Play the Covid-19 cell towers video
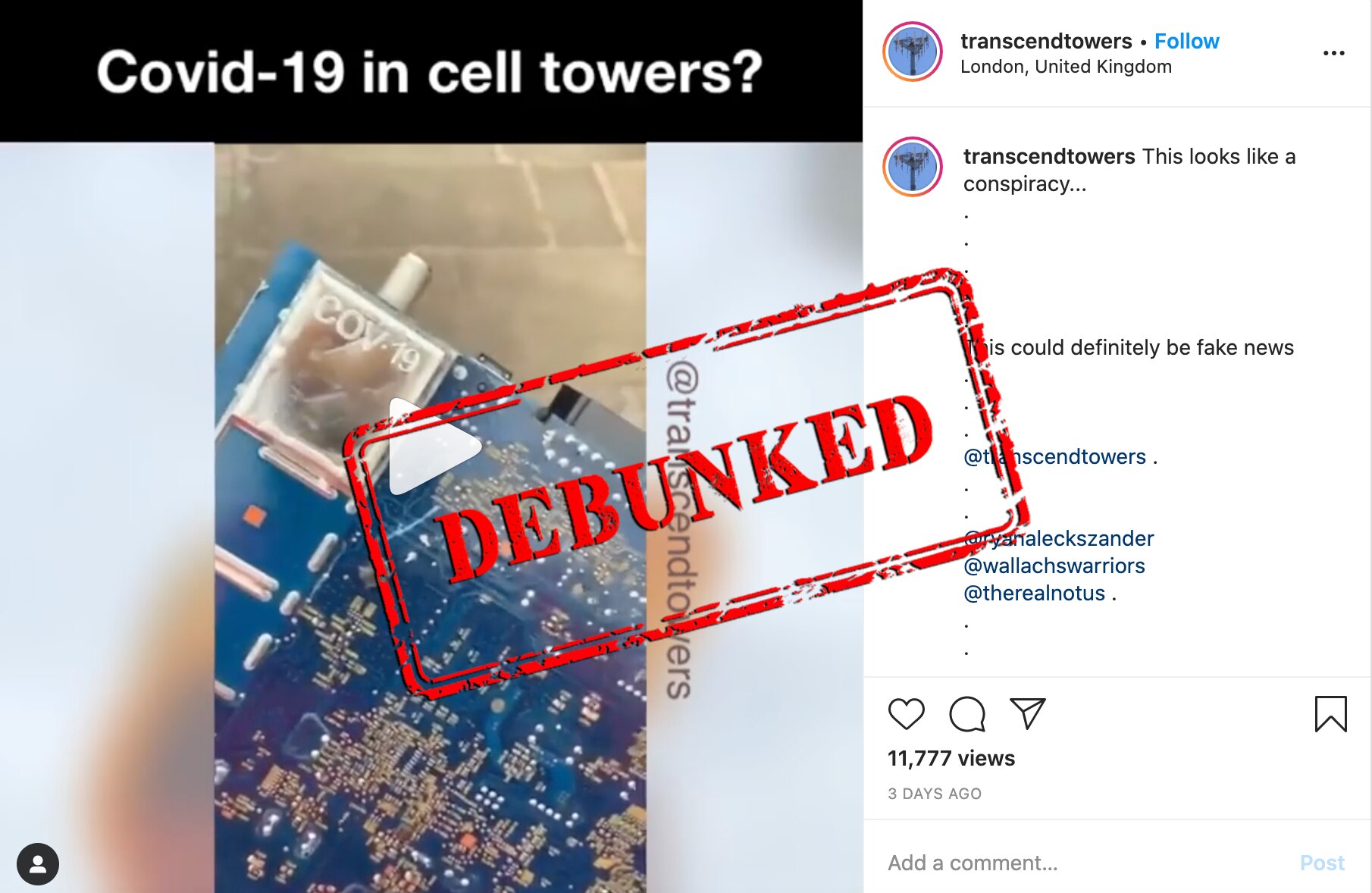The width and height of the screenshot is (1372, 893). coord(434,447)
